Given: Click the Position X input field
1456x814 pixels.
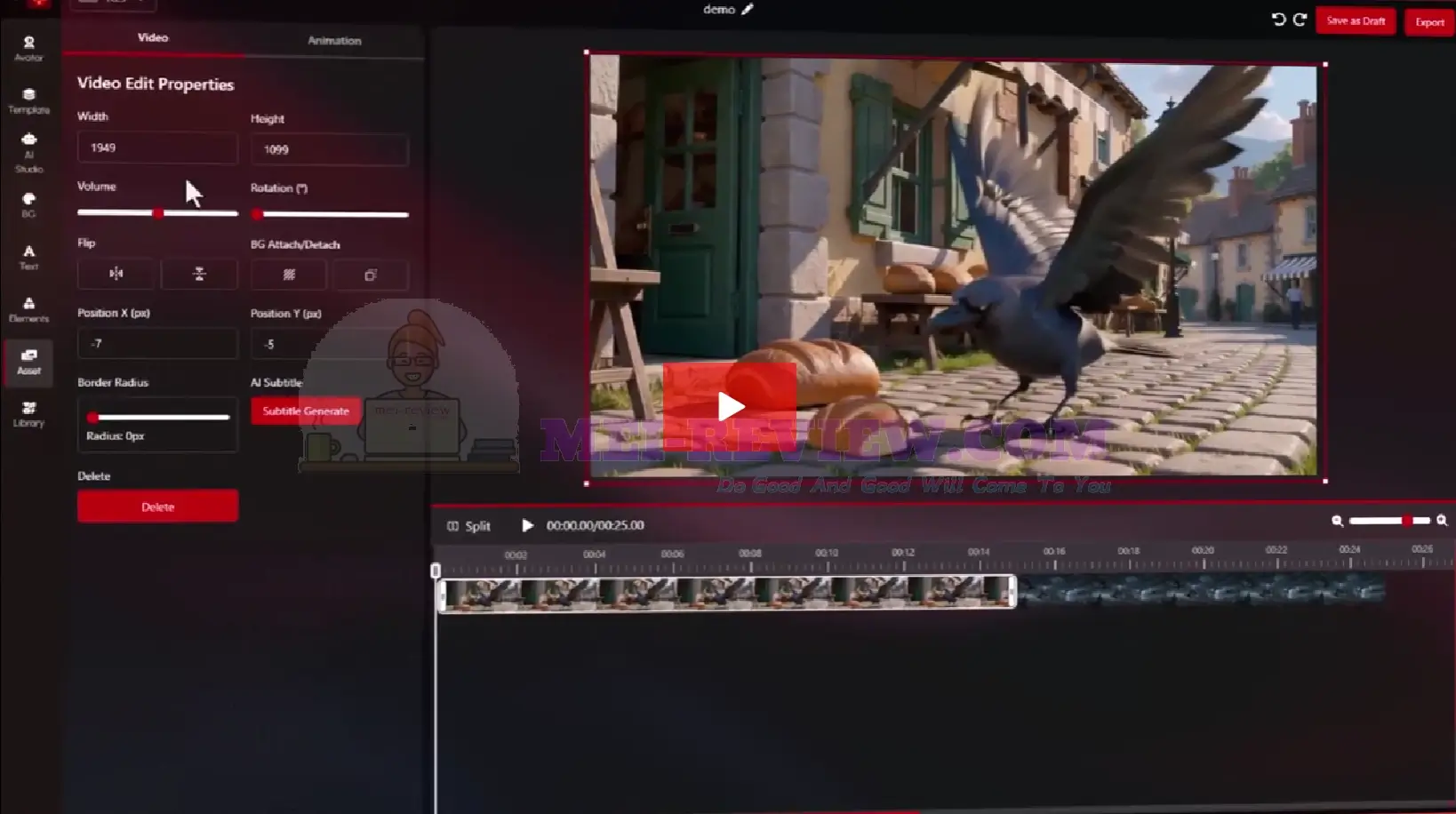Looking at the screenshot, I should (157, 343).
